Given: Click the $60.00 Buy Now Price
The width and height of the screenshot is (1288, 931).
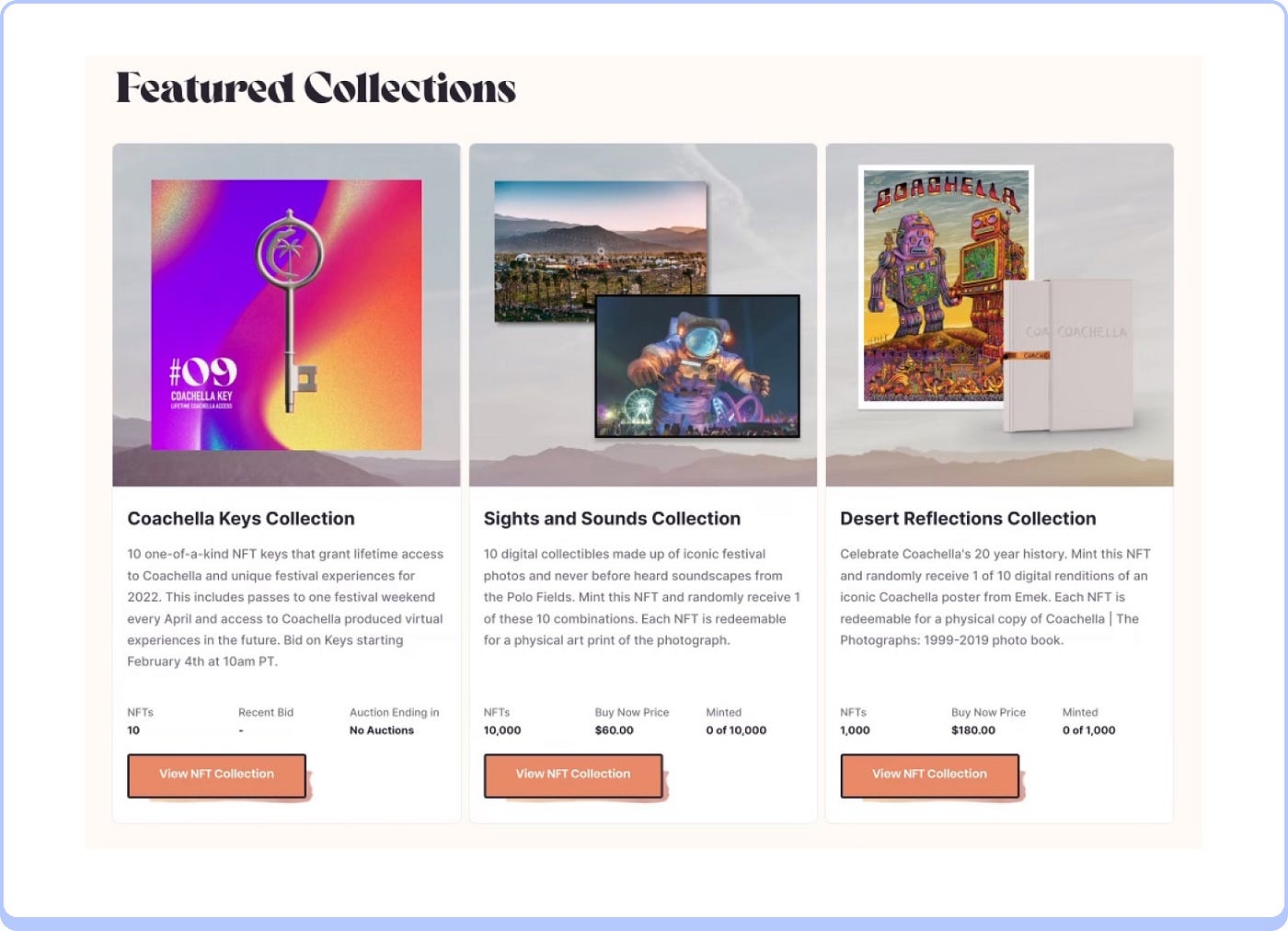Looking at the screenshot, I should coord(615,730).
